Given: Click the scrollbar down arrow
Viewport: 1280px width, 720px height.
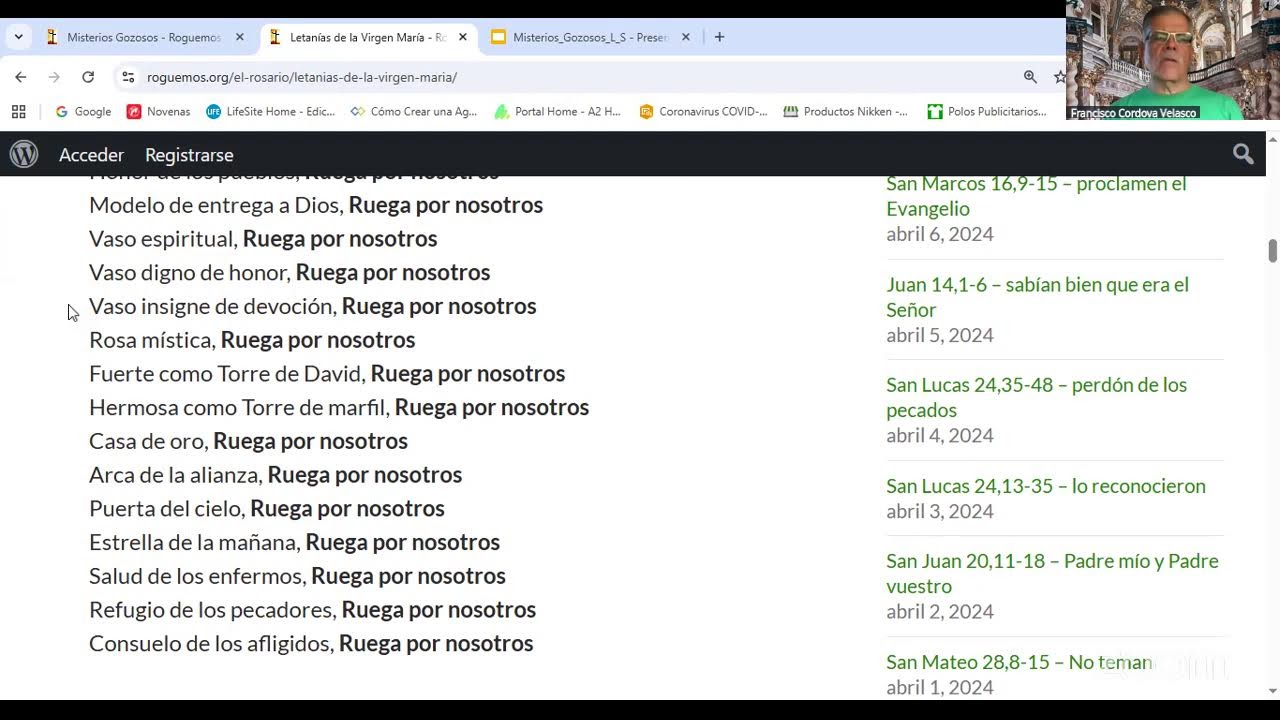Looking at the screenshot, I should [x=1272, y=690].
